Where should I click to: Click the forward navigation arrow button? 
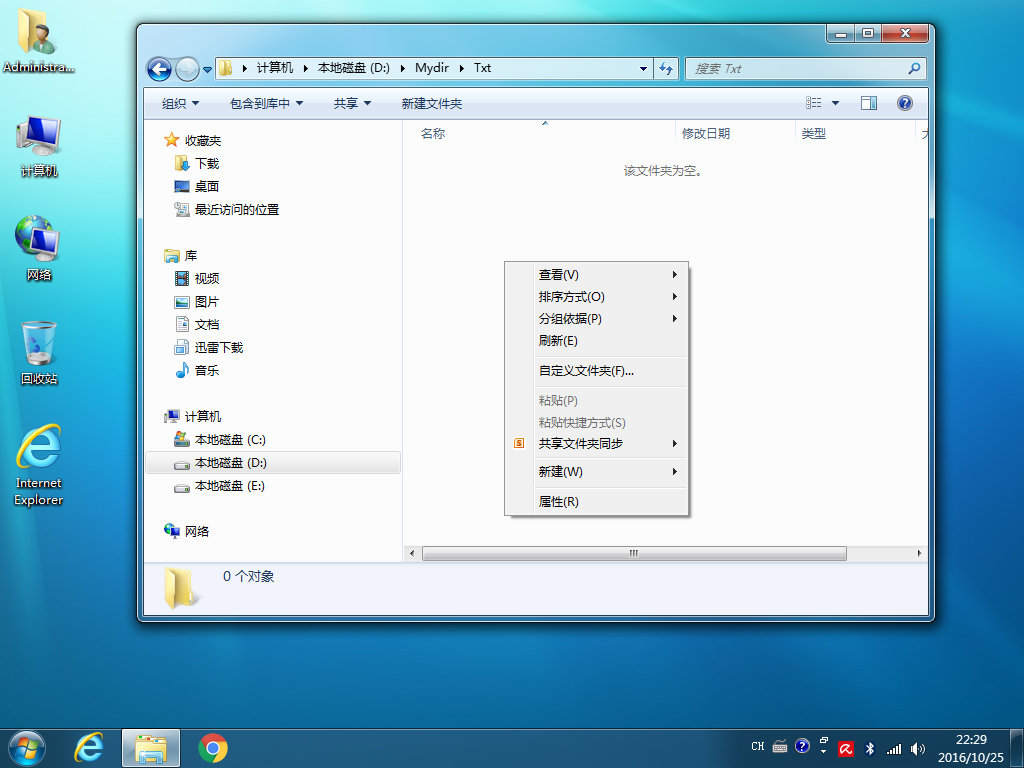point(187,69)
